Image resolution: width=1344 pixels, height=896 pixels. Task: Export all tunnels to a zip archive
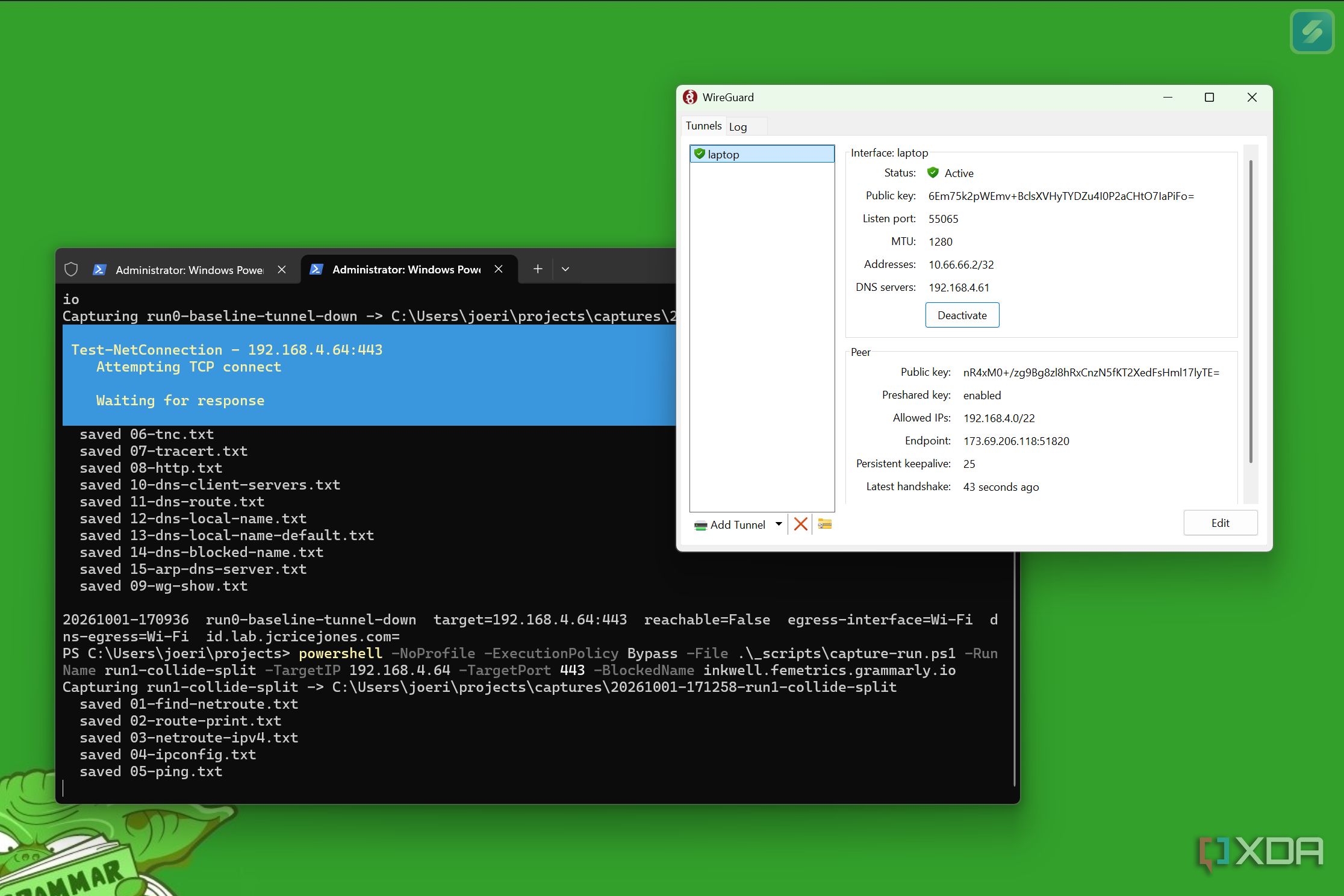825,524
